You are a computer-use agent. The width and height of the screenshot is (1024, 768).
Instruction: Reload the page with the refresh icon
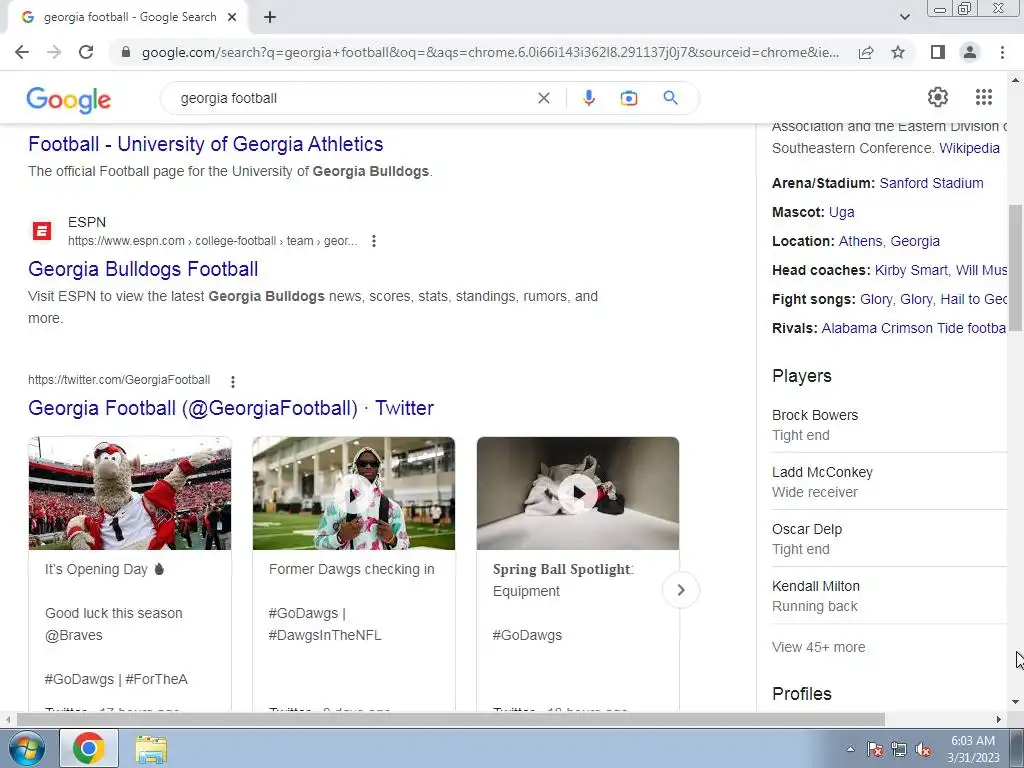(86, 52)
